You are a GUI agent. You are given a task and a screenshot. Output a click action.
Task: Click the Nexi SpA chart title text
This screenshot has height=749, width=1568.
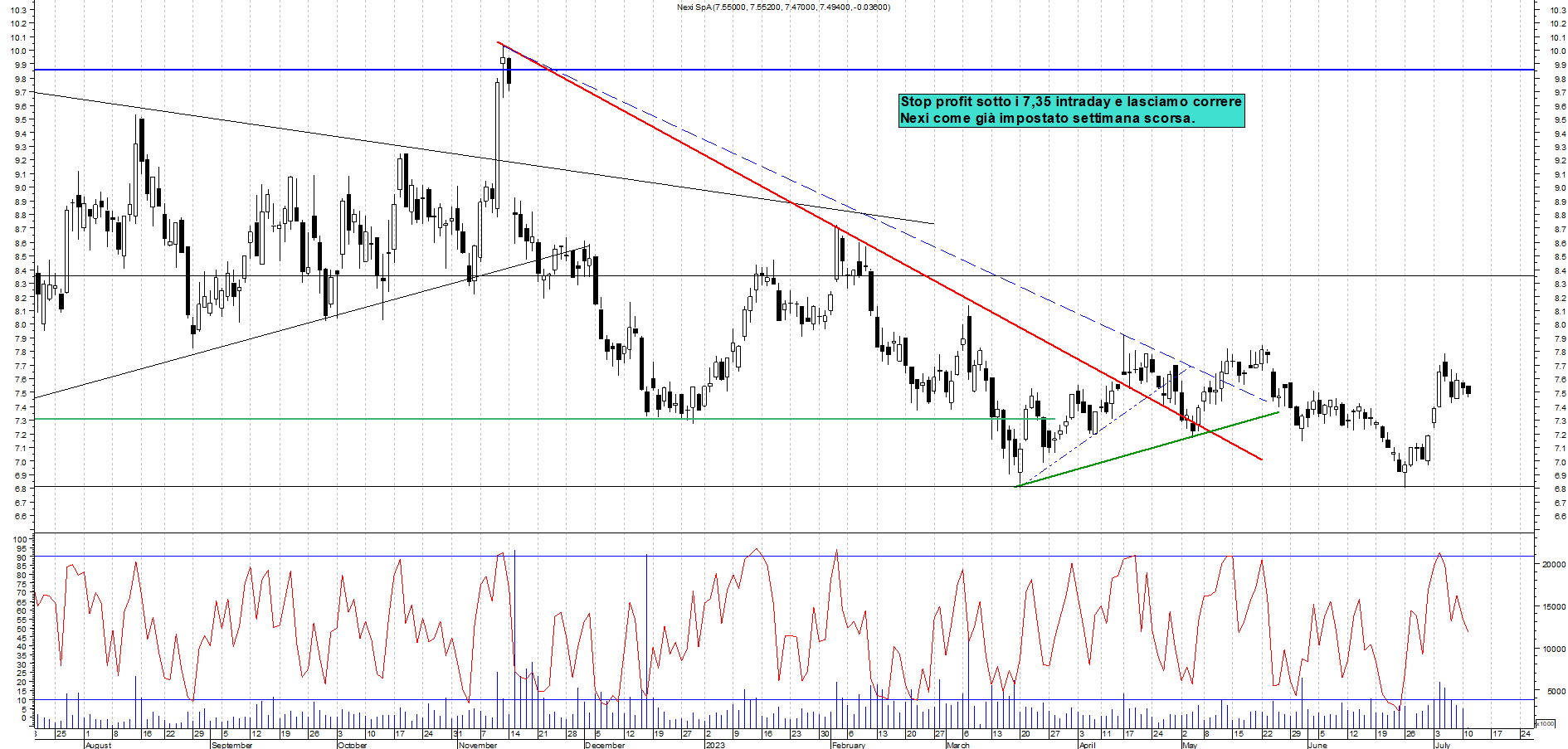783,7
